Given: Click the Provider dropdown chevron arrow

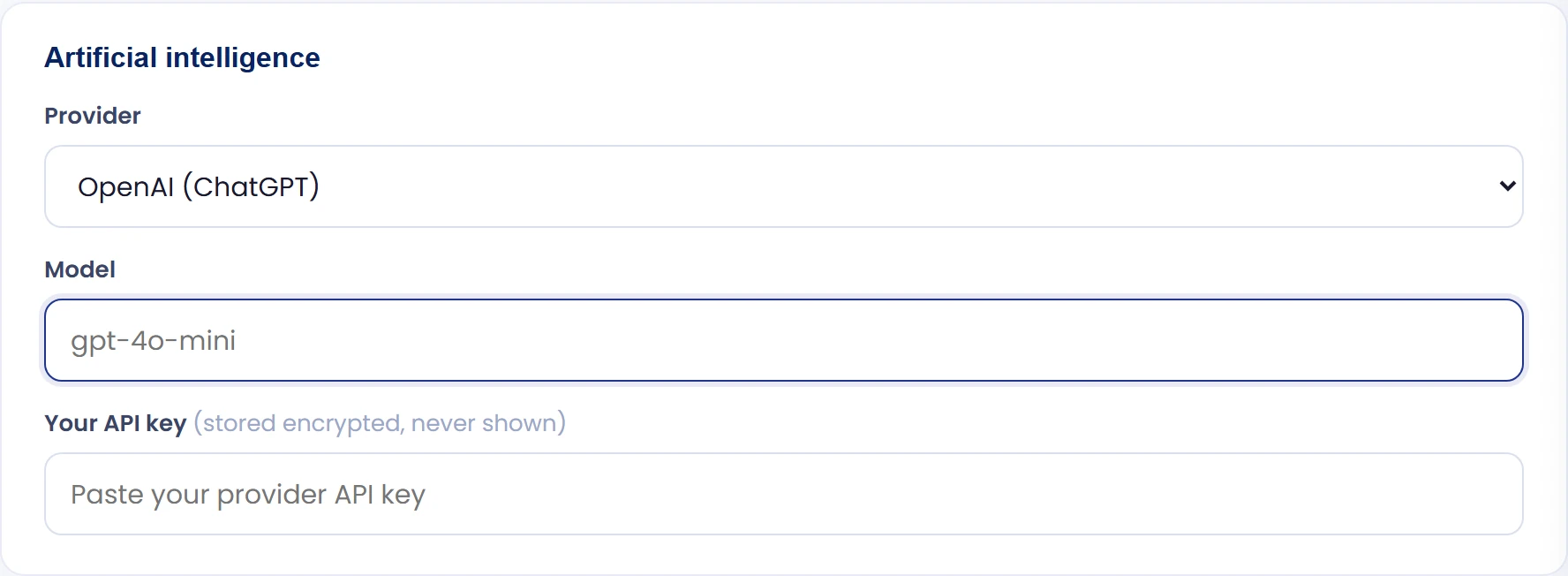Looking at the screenshot, I should 1507,186.
